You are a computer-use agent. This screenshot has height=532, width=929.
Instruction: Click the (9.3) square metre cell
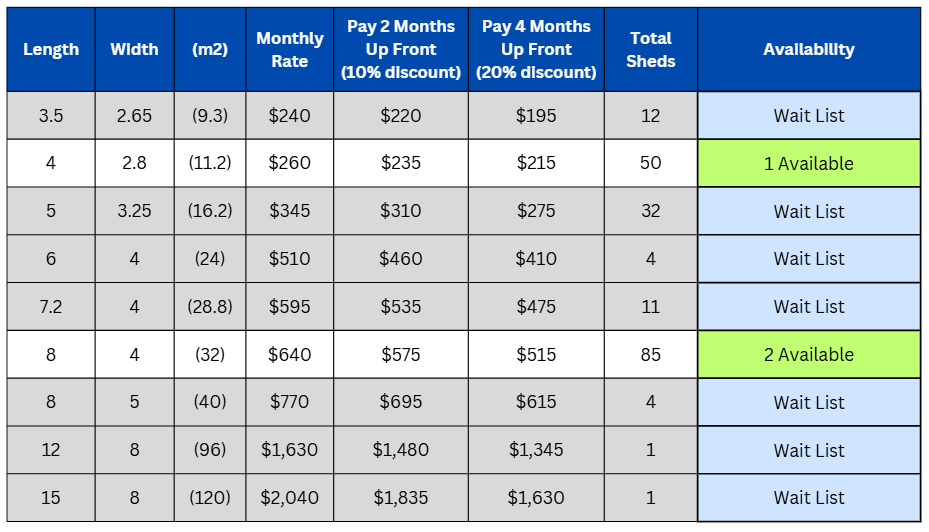click(210, 116)
